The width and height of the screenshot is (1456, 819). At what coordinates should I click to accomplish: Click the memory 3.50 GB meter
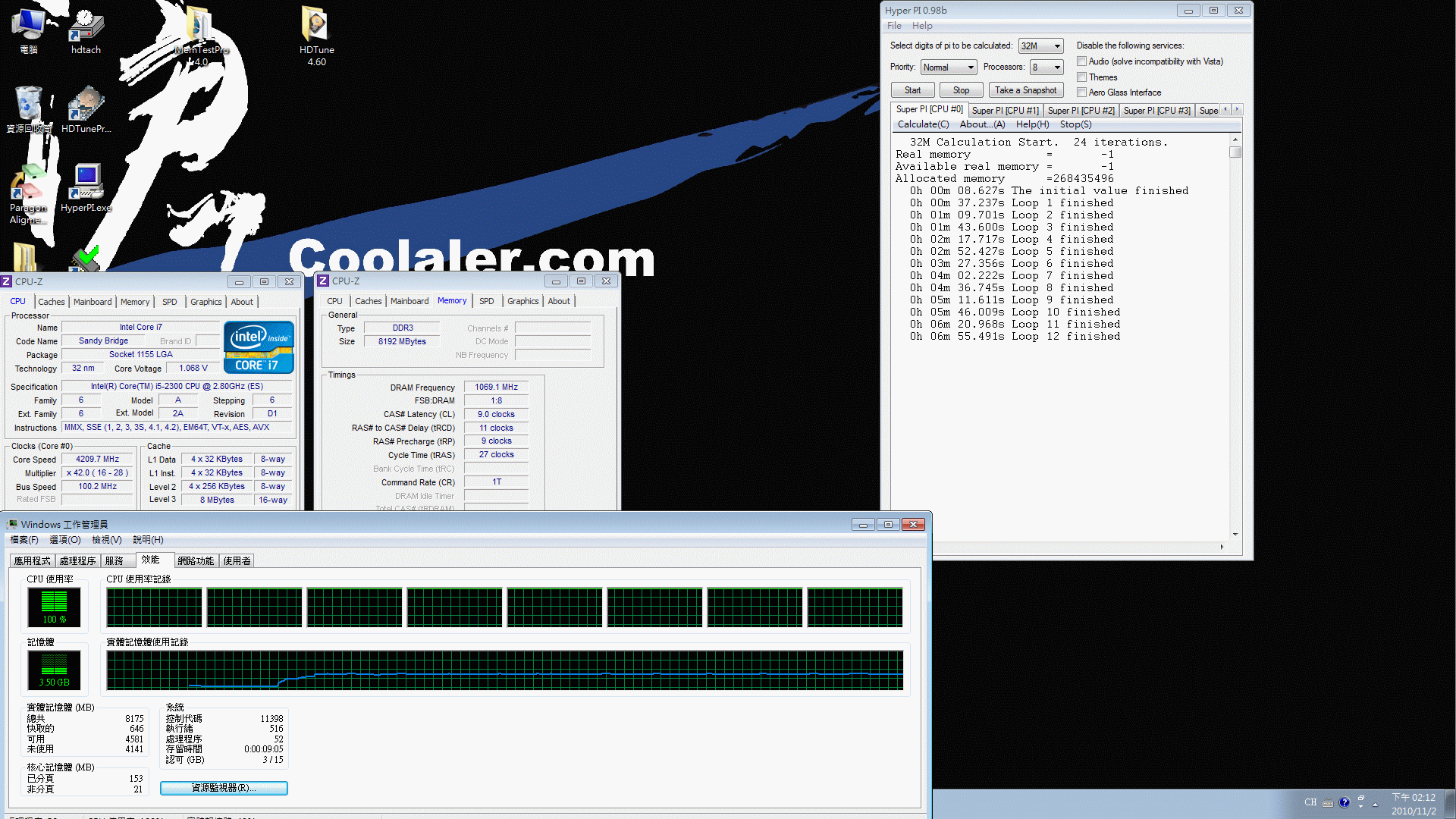point(54,670)
